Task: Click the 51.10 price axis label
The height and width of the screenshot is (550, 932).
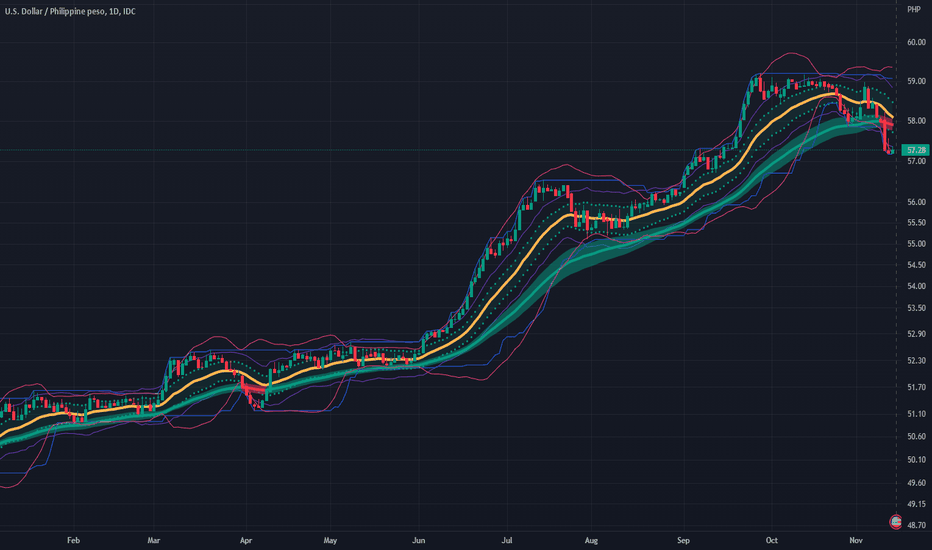Action: click(916, 414)
